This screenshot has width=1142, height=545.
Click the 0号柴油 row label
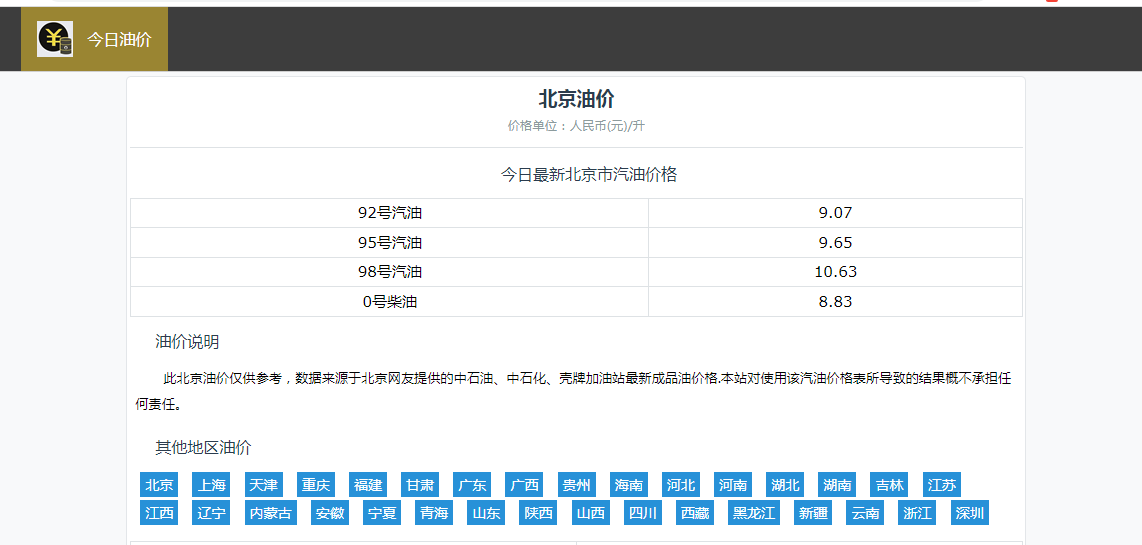(390, 301)
